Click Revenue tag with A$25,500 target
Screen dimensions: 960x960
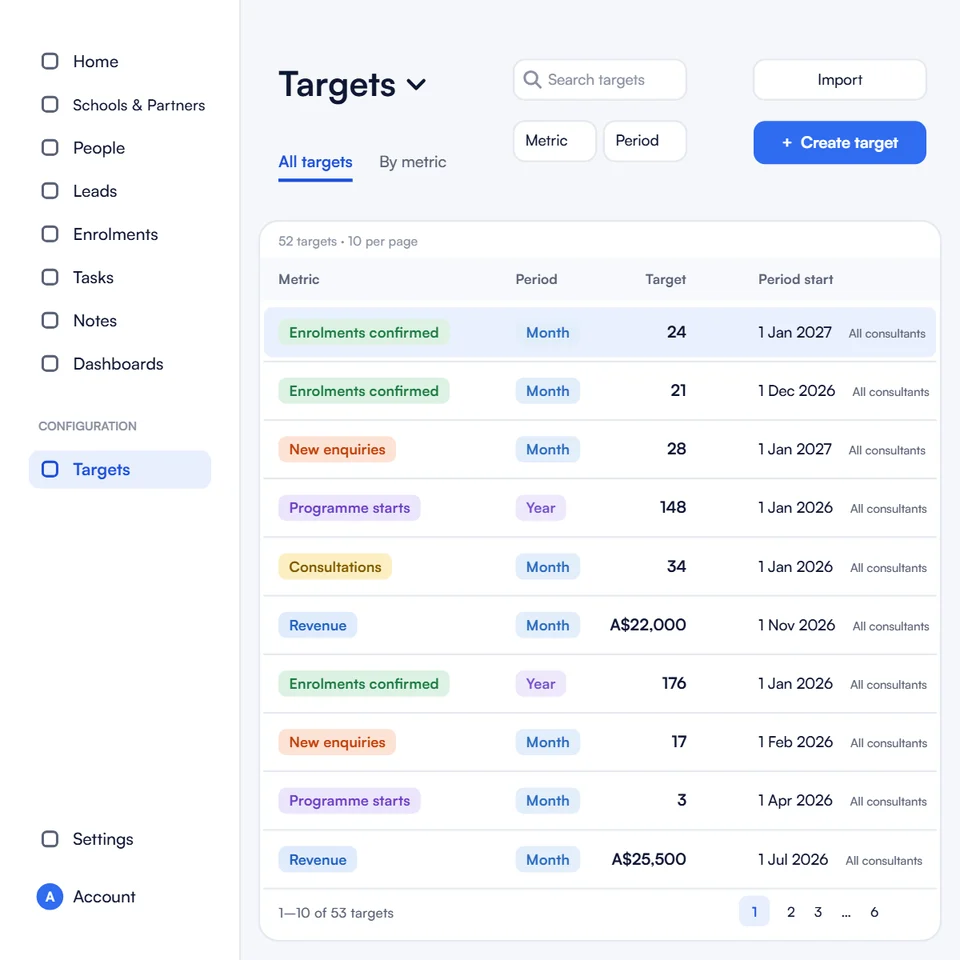(317, 860)
